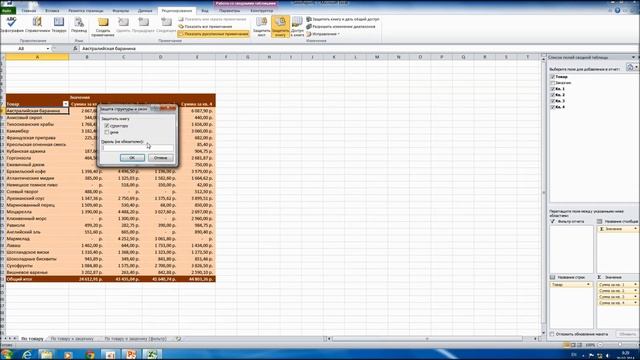Toggle the Кв. 4 field checkbox
This screenshot has width=640, height=360.
pos(553,107)
